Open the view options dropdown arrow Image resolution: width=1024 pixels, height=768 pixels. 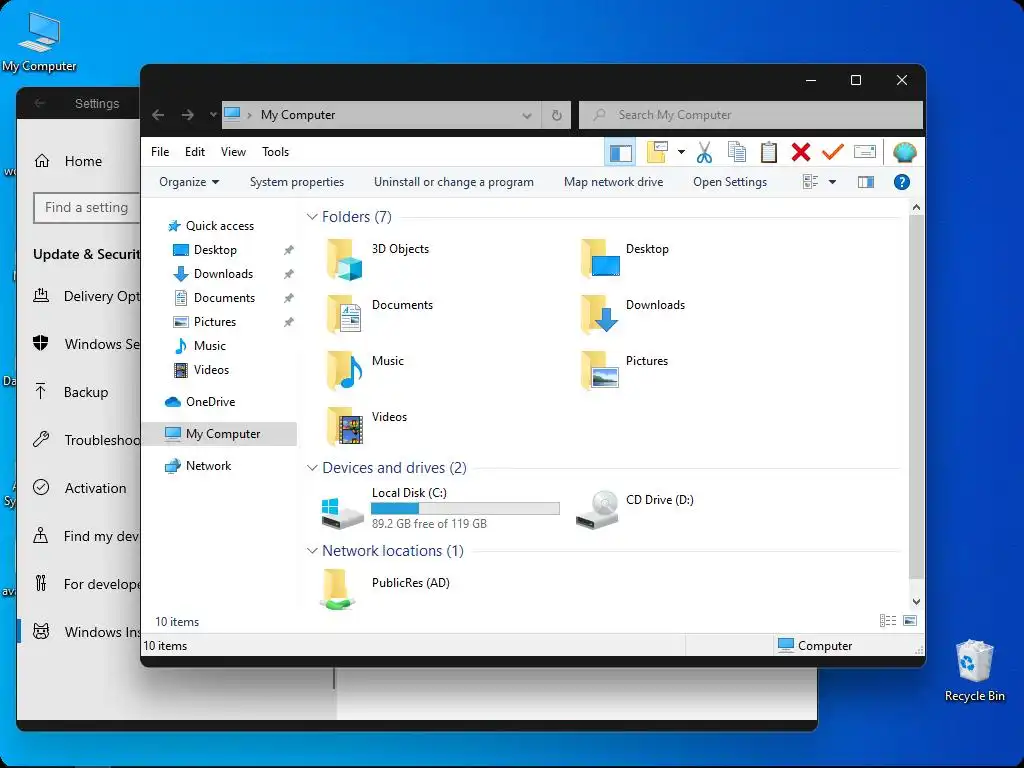[832, 182]
